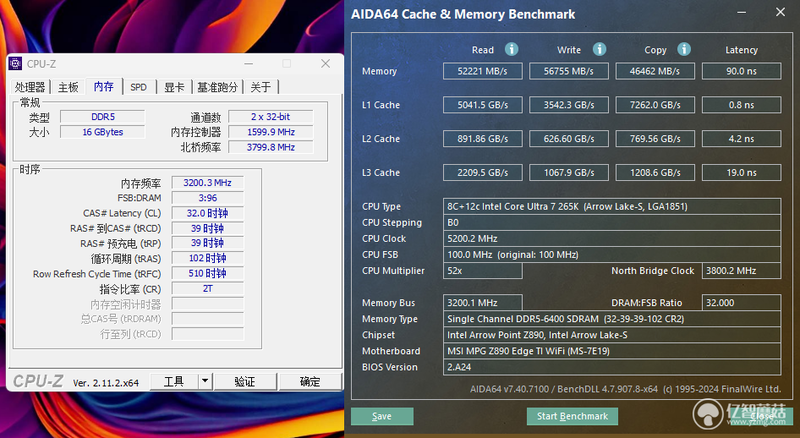Click Start Benchmark in AIDA64
This screenshot has height=438, width=800.
[572, 416]
